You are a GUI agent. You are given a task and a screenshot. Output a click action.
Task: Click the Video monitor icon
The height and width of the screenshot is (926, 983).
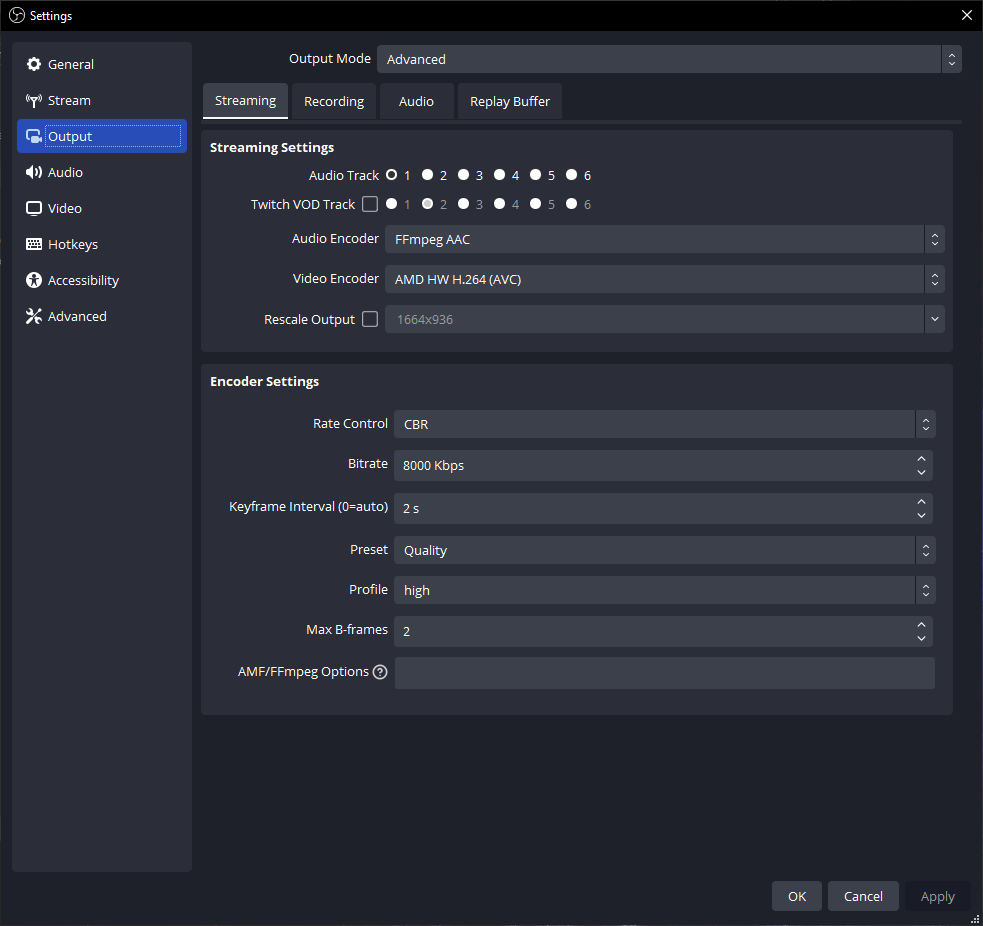pos(34,208)
